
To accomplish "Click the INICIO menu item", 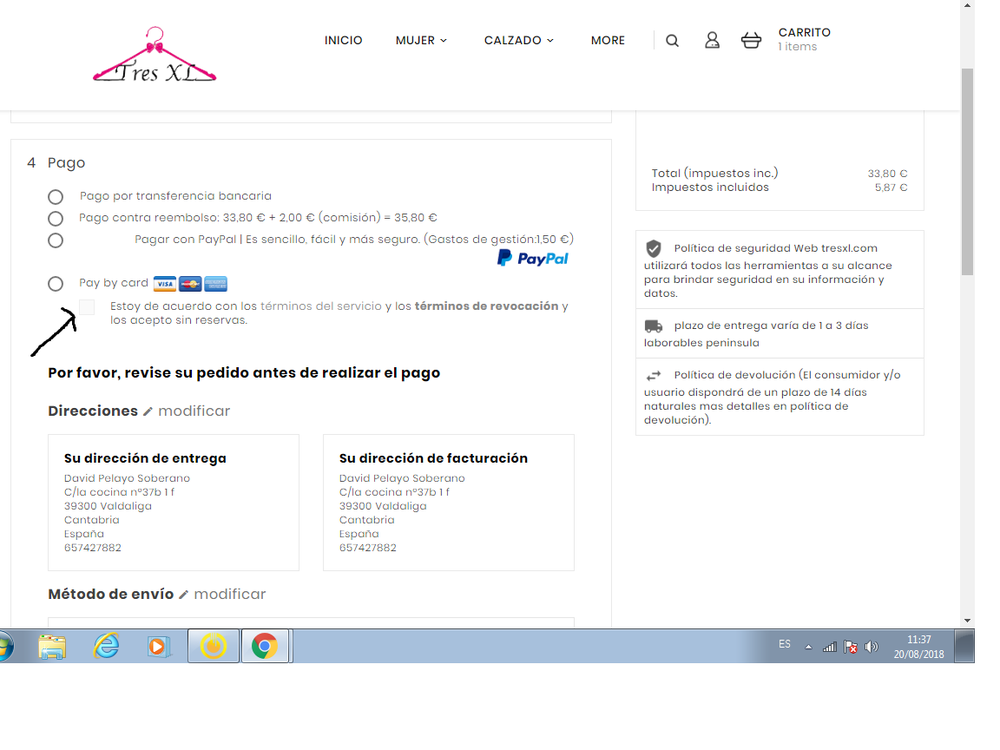I will (x=343, y=40).
